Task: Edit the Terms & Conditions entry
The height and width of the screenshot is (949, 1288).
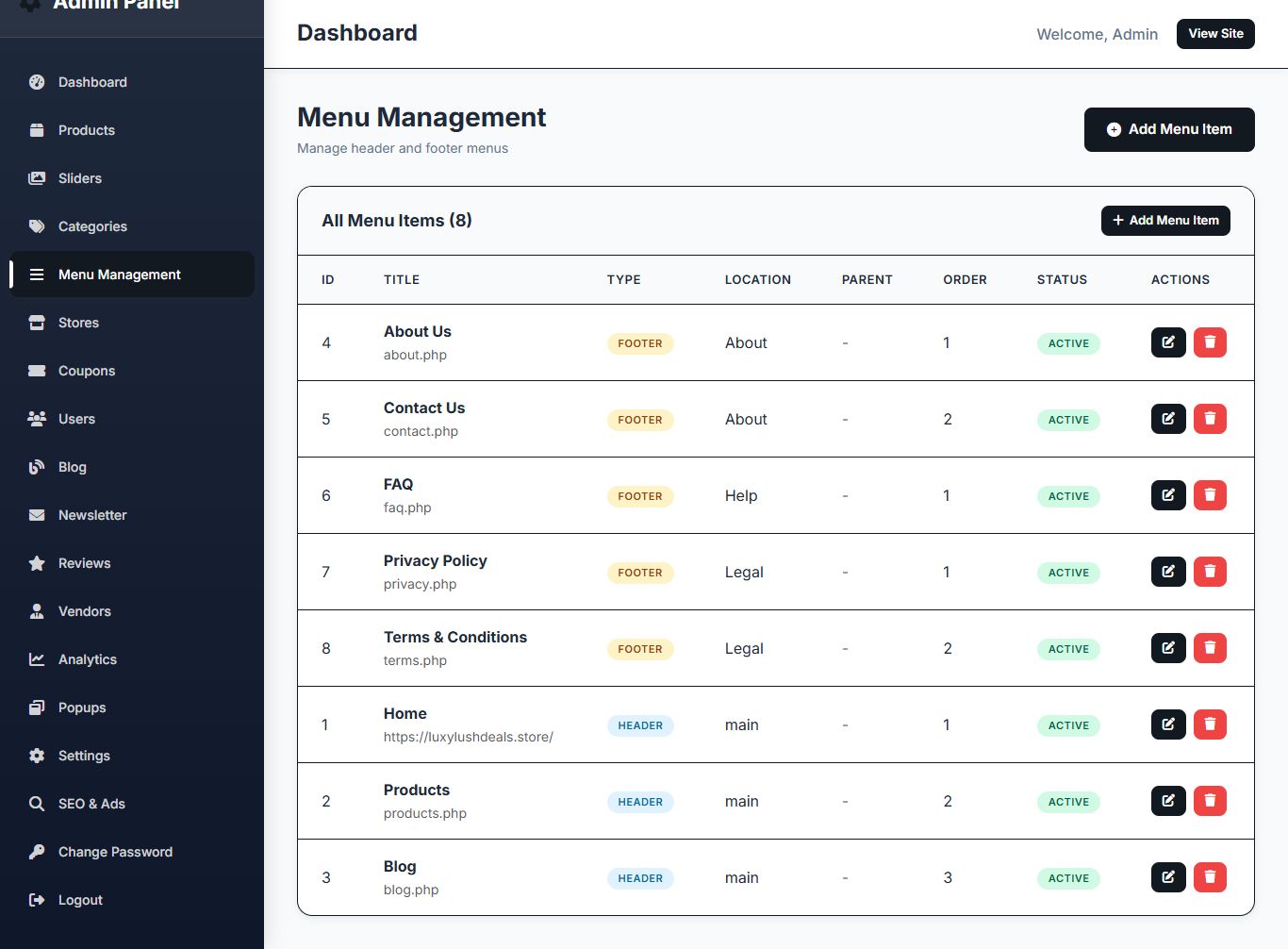Action: click(1168, 648)
